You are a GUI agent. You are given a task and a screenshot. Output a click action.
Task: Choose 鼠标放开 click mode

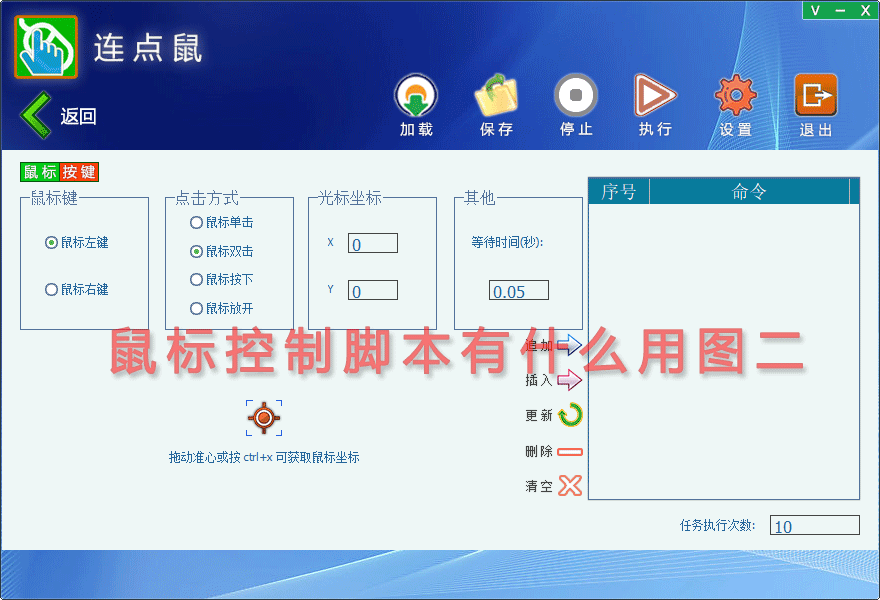(x=222, y=308)
